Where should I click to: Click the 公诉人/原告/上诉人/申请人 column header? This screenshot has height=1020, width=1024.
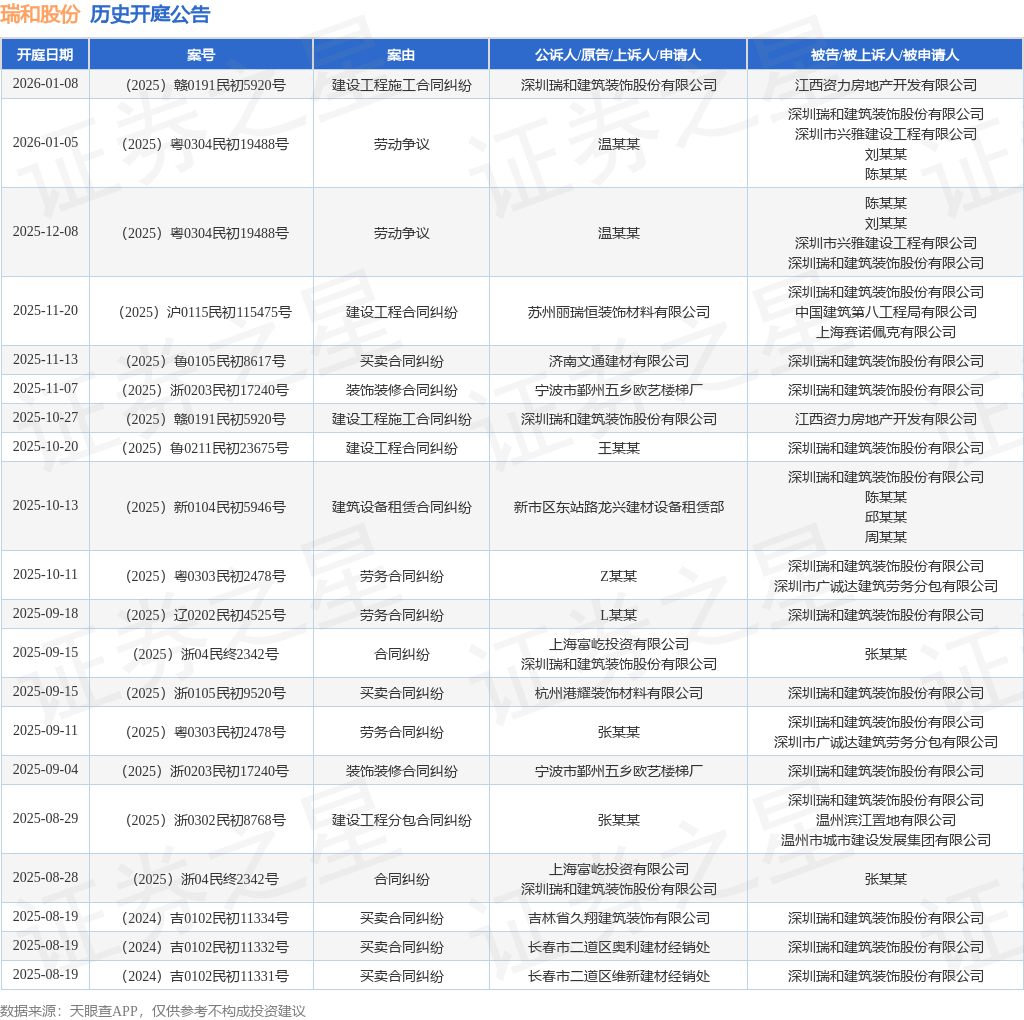pyautogui.click(x=618, y=55)
